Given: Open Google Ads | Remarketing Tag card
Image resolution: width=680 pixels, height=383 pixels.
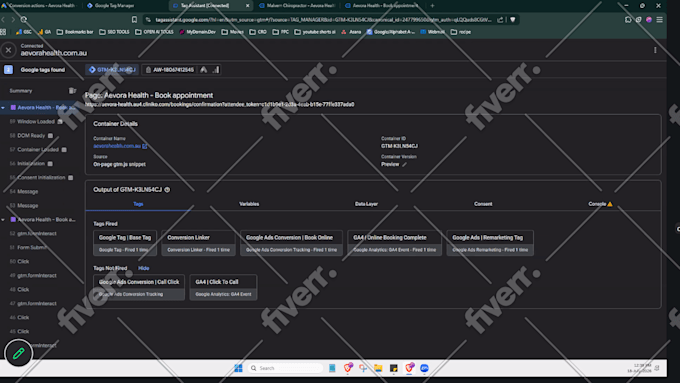Looking at the screenshot, I should (x=490, y=243).
